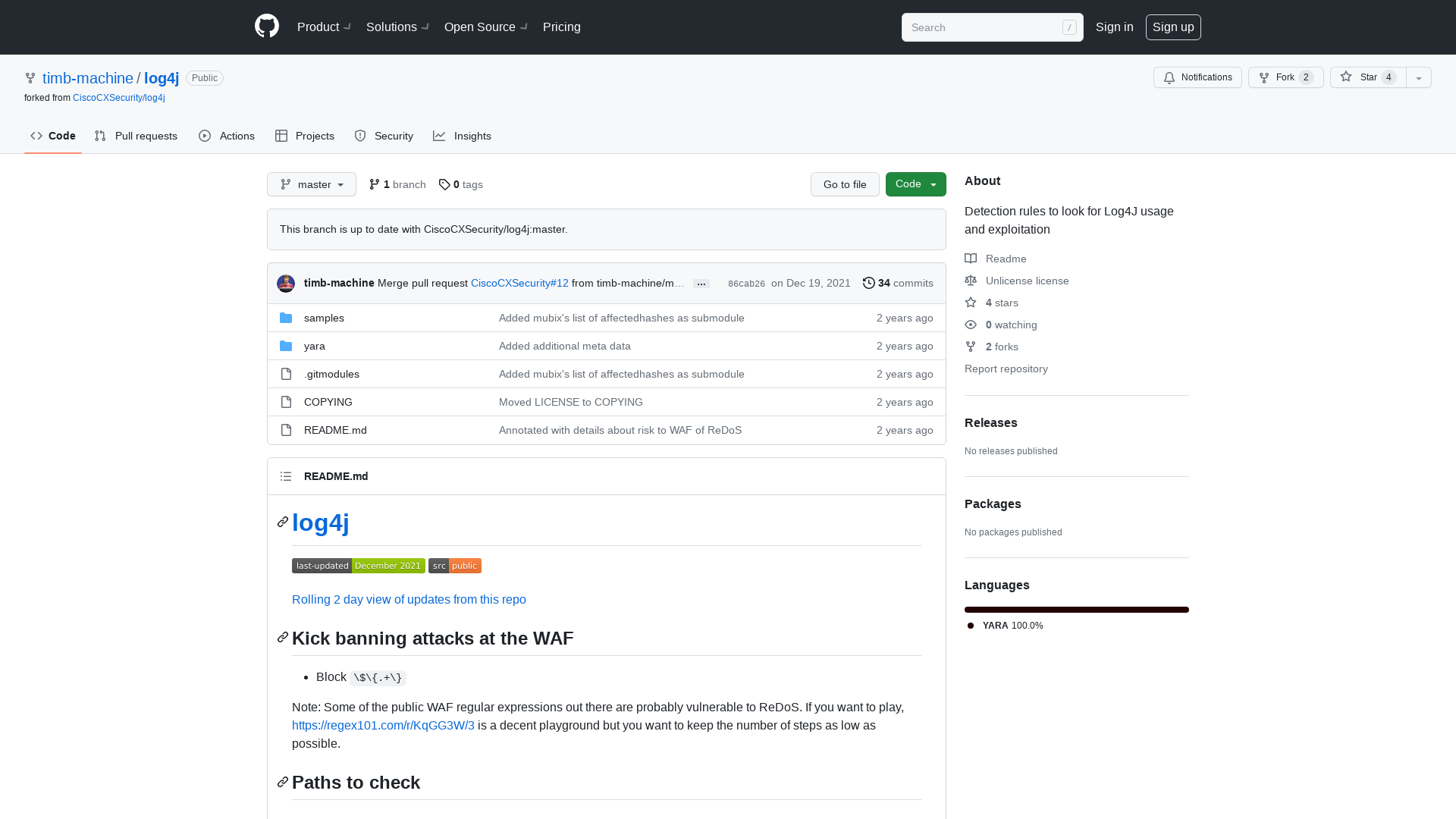Open the green Code dropdown

tap(916, 184)
